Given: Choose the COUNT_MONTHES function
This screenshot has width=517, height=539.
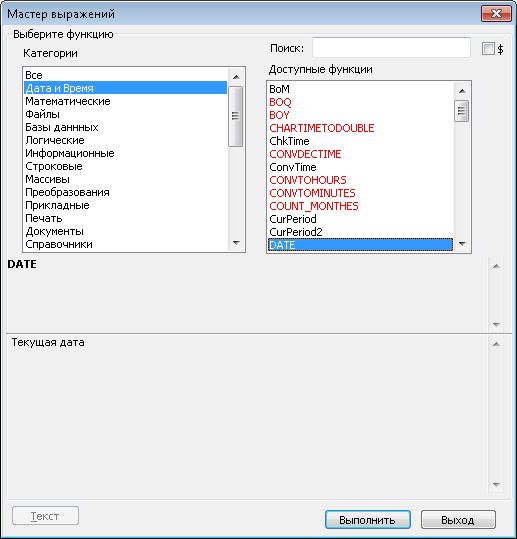Looking at the screenshot, I should point(360,206).
